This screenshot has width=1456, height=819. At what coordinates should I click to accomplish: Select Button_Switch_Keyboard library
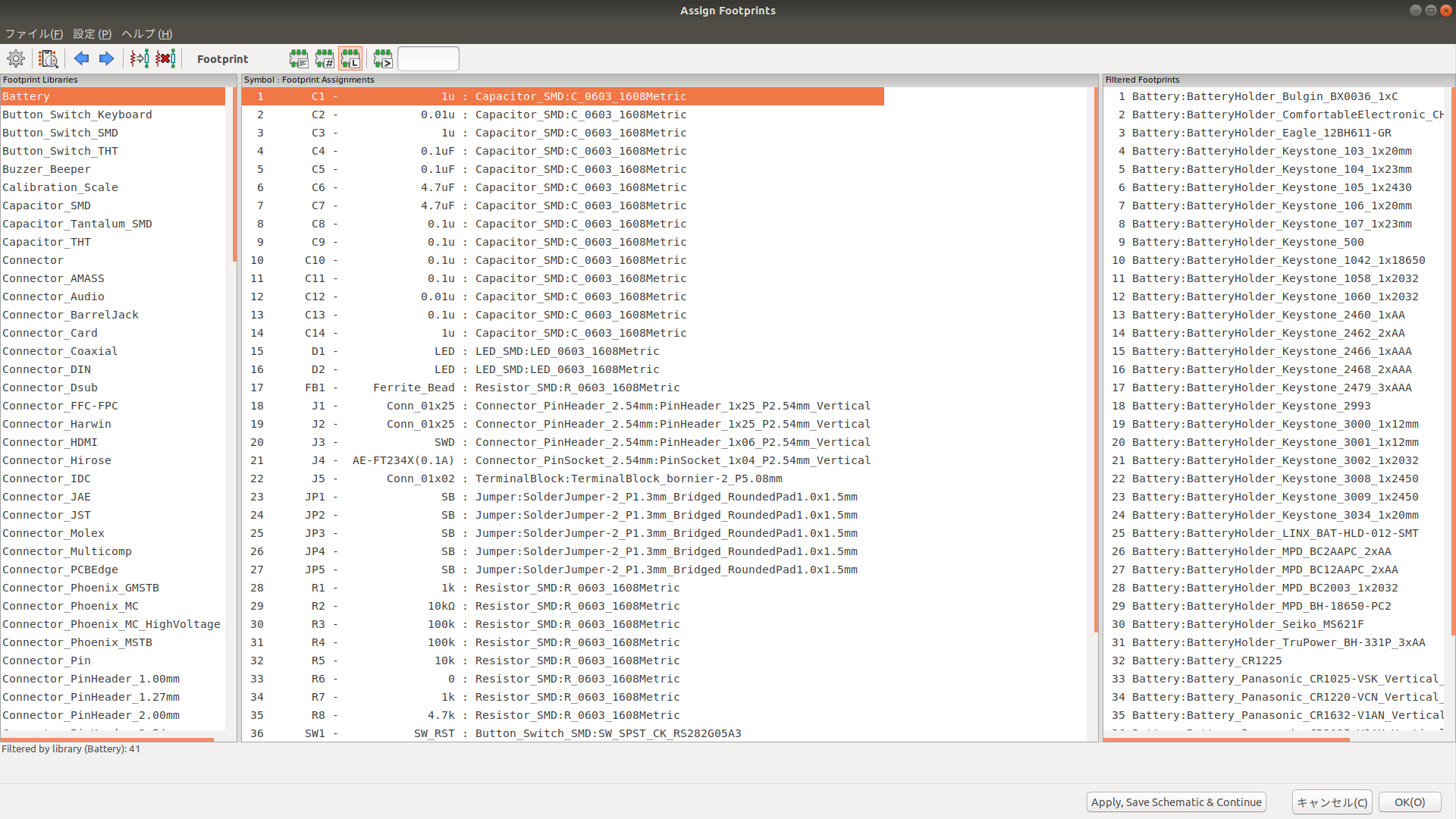click(x=112, y=115)
